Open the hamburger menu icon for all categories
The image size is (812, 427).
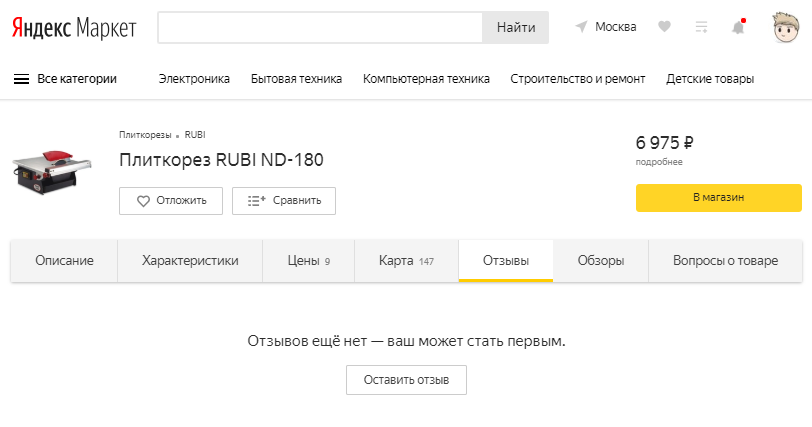tap(21, 79)
